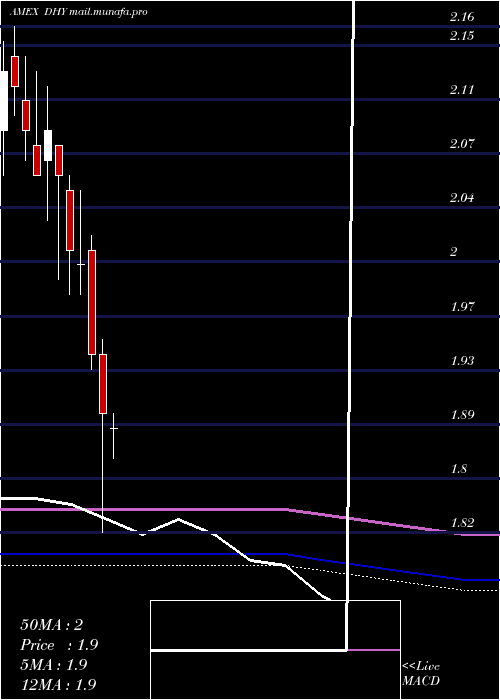Click the 2.11 price axis label
Image resolution: width=500 pixels, height=700 pixels.
coord(462,90)
